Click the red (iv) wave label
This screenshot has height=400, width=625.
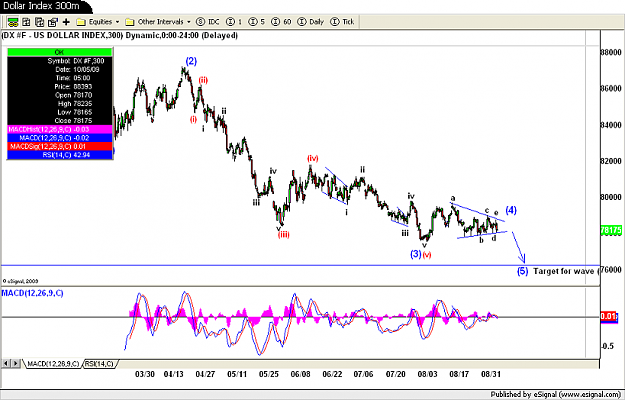coord(313,158)
